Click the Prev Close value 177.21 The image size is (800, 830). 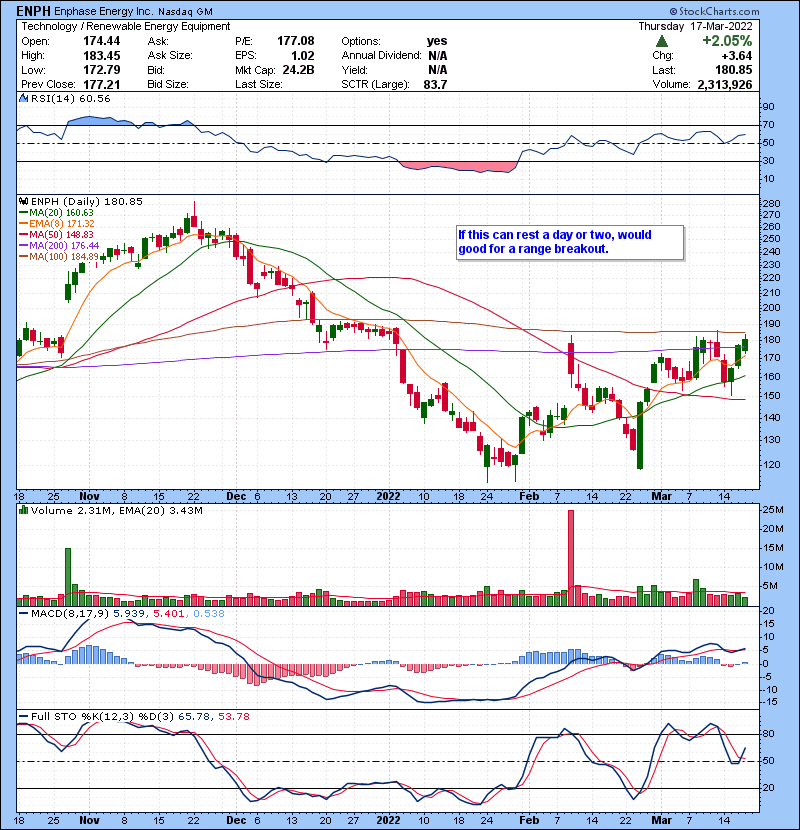101,84
